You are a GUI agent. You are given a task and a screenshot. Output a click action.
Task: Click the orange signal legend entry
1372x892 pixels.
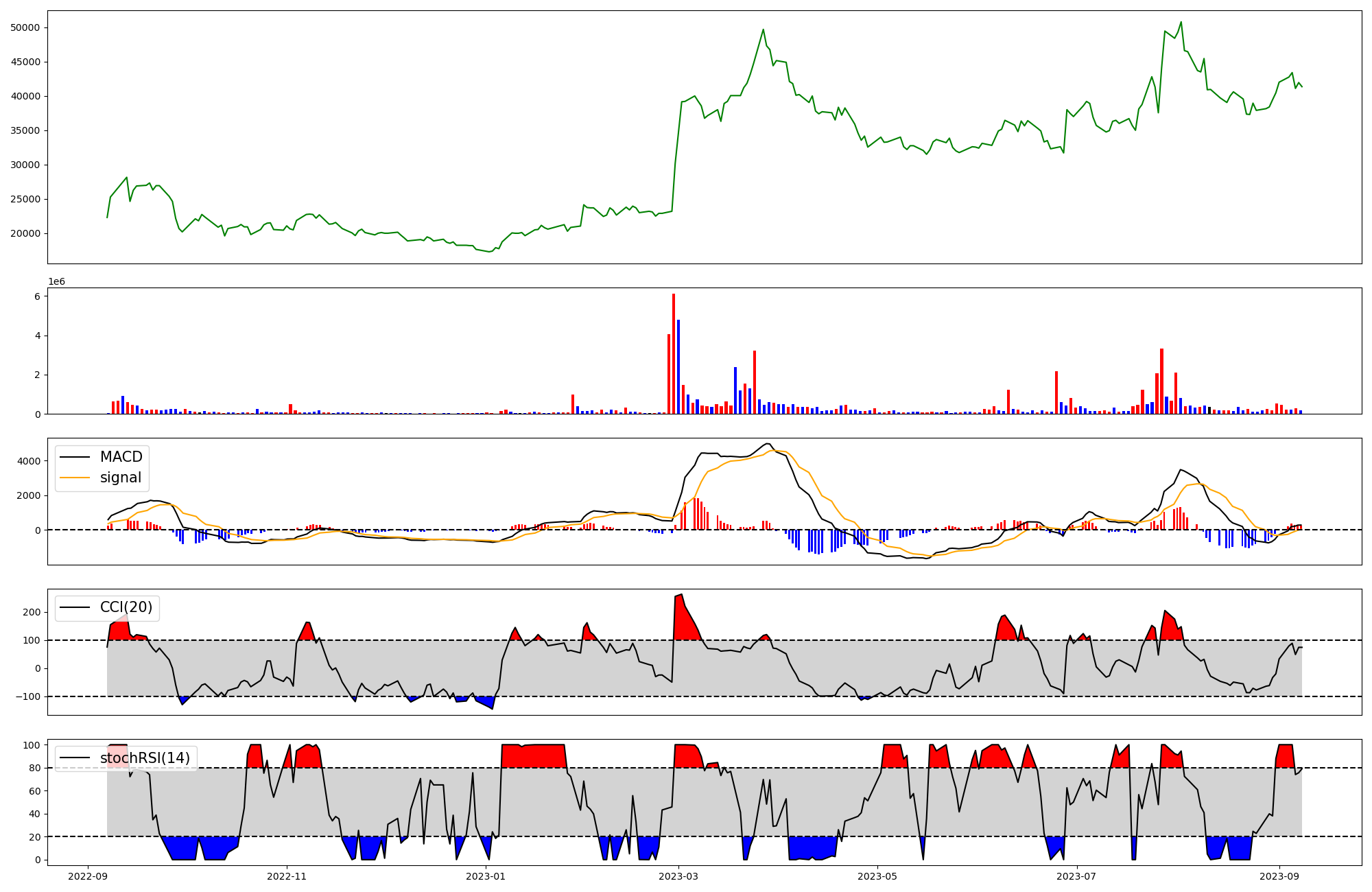click(x=121, y=478)
